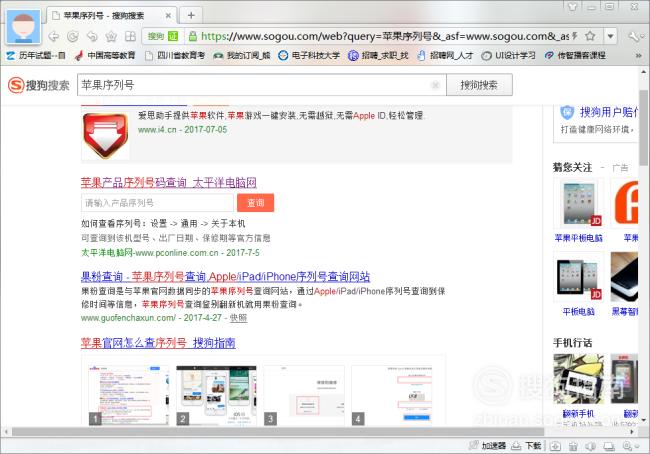Open the wrench tools menu
Screen dimensions: 650x454
click(x=634, y=36)
